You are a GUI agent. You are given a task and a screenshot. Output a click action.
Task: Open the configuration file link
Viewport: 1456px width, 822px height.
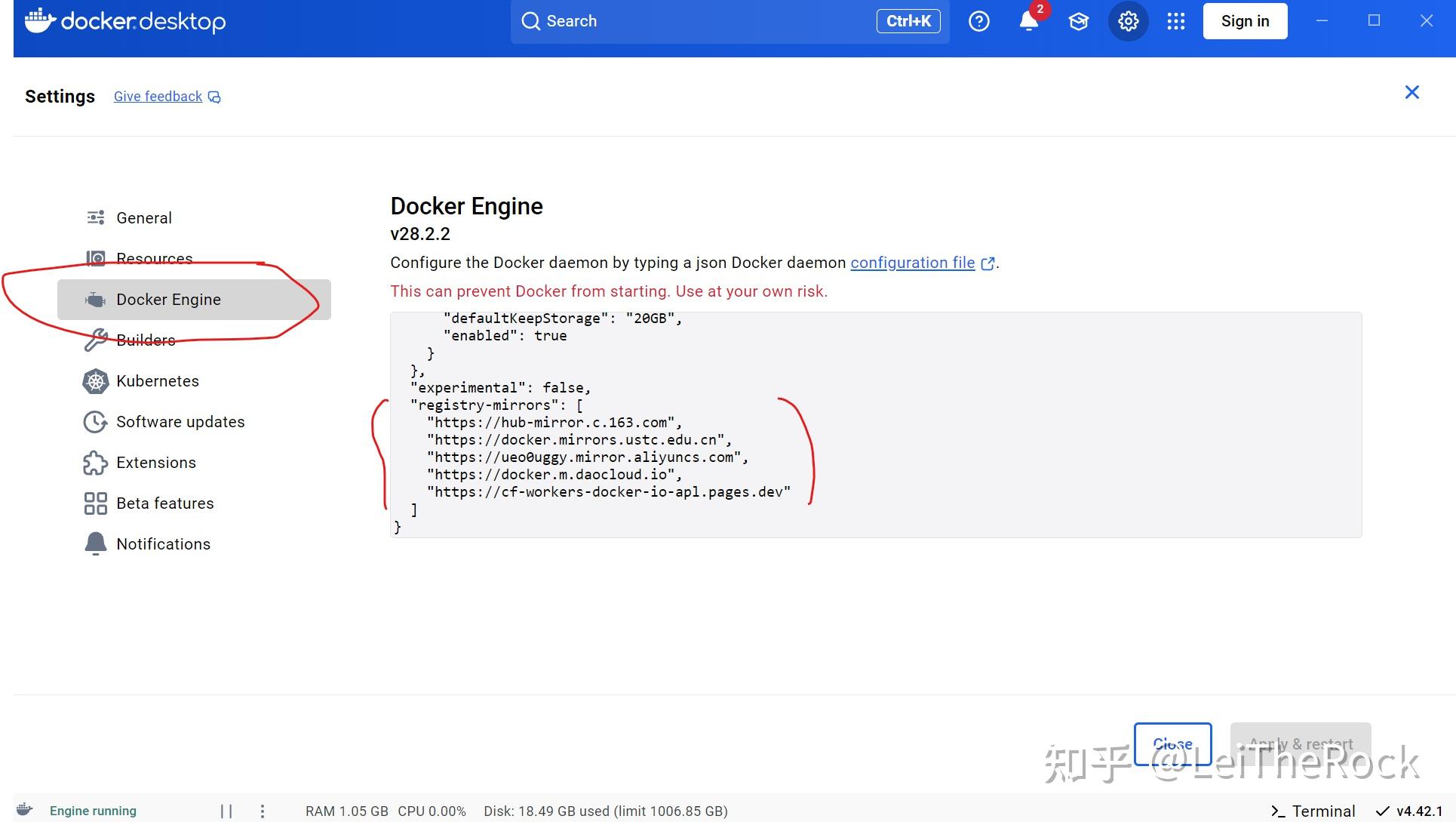tap(912, 263)
